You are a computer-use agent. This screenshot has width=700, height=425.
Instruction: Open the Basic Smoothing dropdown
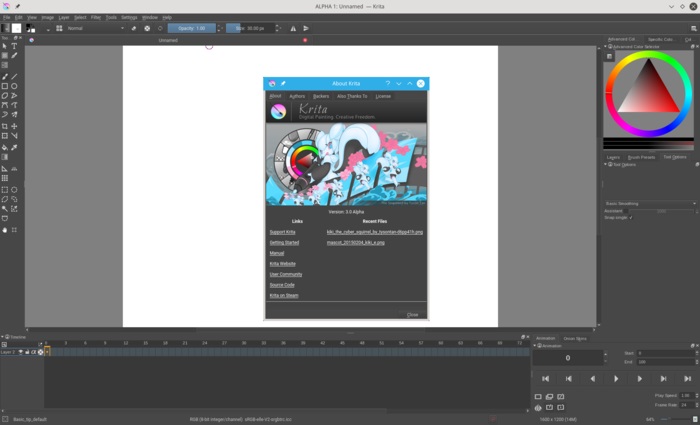pyautogui.click(x=650, y=203)
